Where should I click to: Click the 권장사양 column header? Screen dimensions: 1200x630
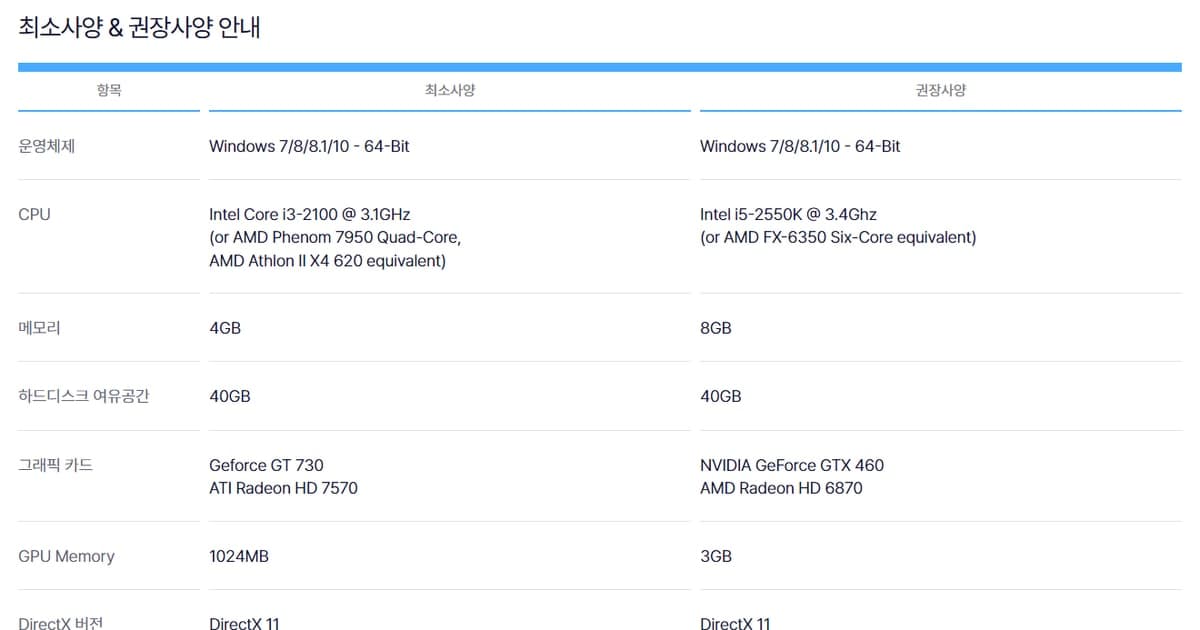tap(941, 90)
